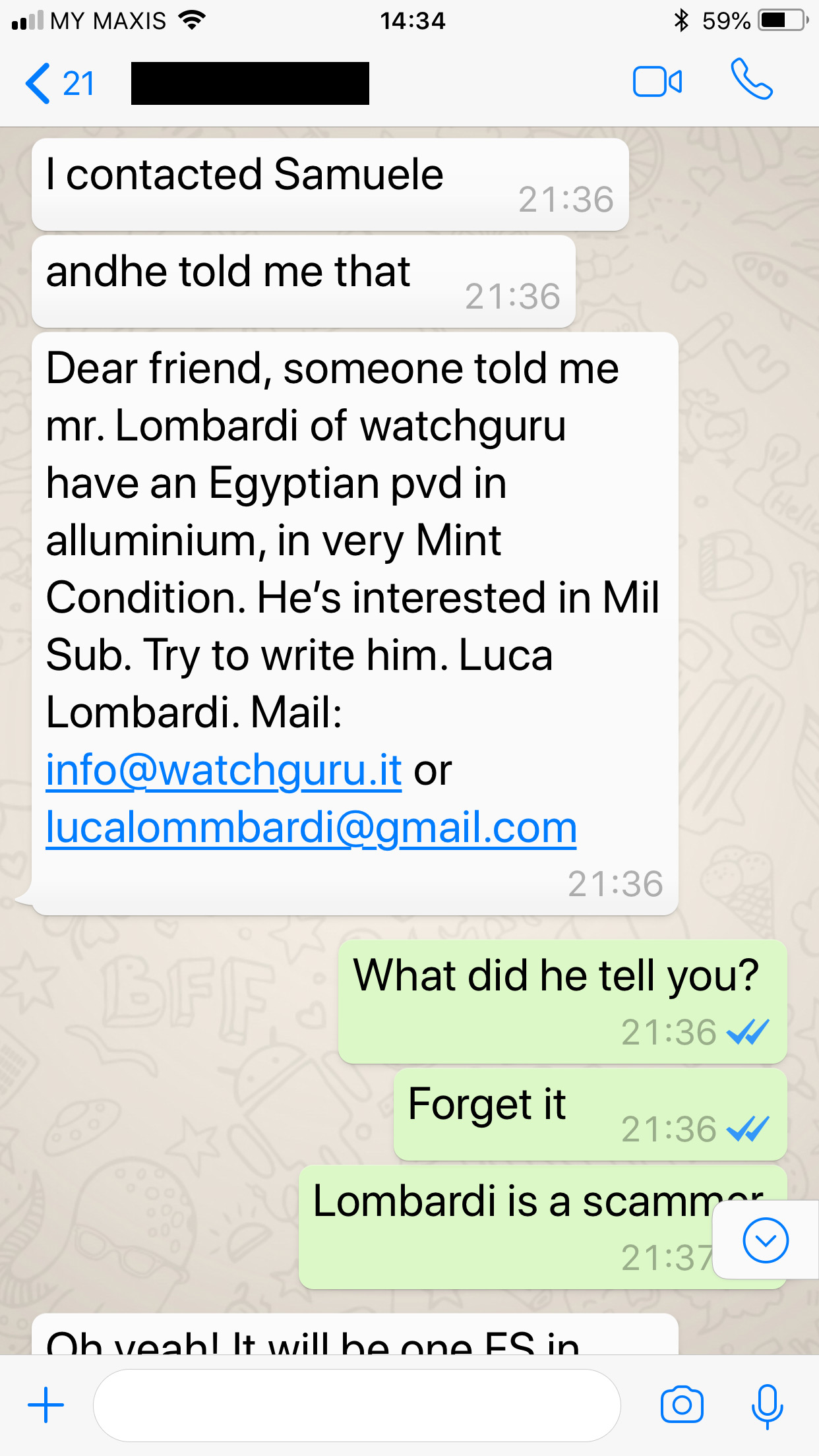Image resolution: width=819 pixels, height=1456 pixels.
Task: Open the redacted contact name header
Action: click(250, 83)
